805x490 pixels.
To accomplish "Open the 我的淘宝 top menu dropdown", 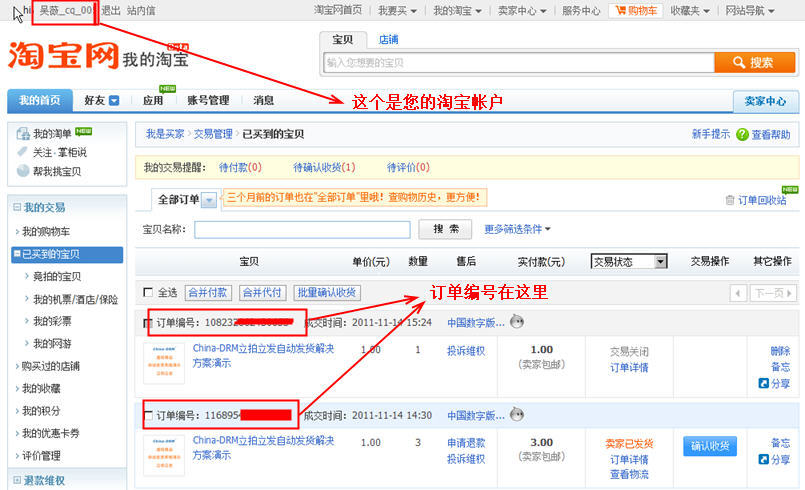I will click(x=457, y=10).
